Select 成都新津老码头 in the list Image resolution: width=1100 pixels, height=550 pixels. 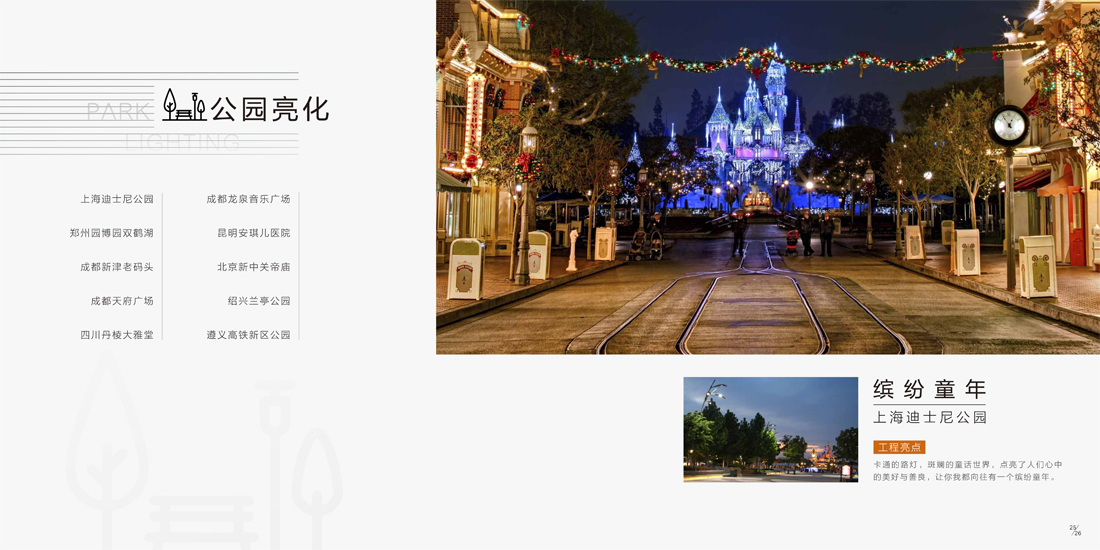(x=116, y=267)
